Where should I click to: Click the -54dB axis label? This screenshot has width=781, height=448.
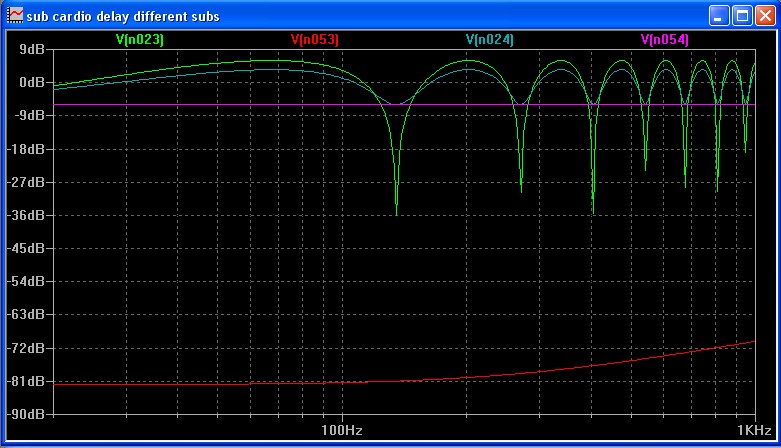coord(26,281)
